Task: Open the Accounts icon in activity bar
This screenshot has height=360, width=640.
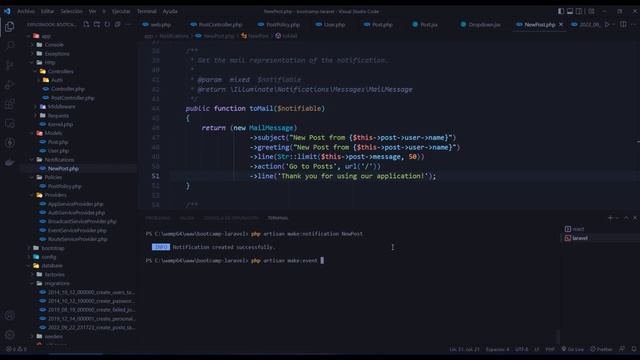Action: 9,315
